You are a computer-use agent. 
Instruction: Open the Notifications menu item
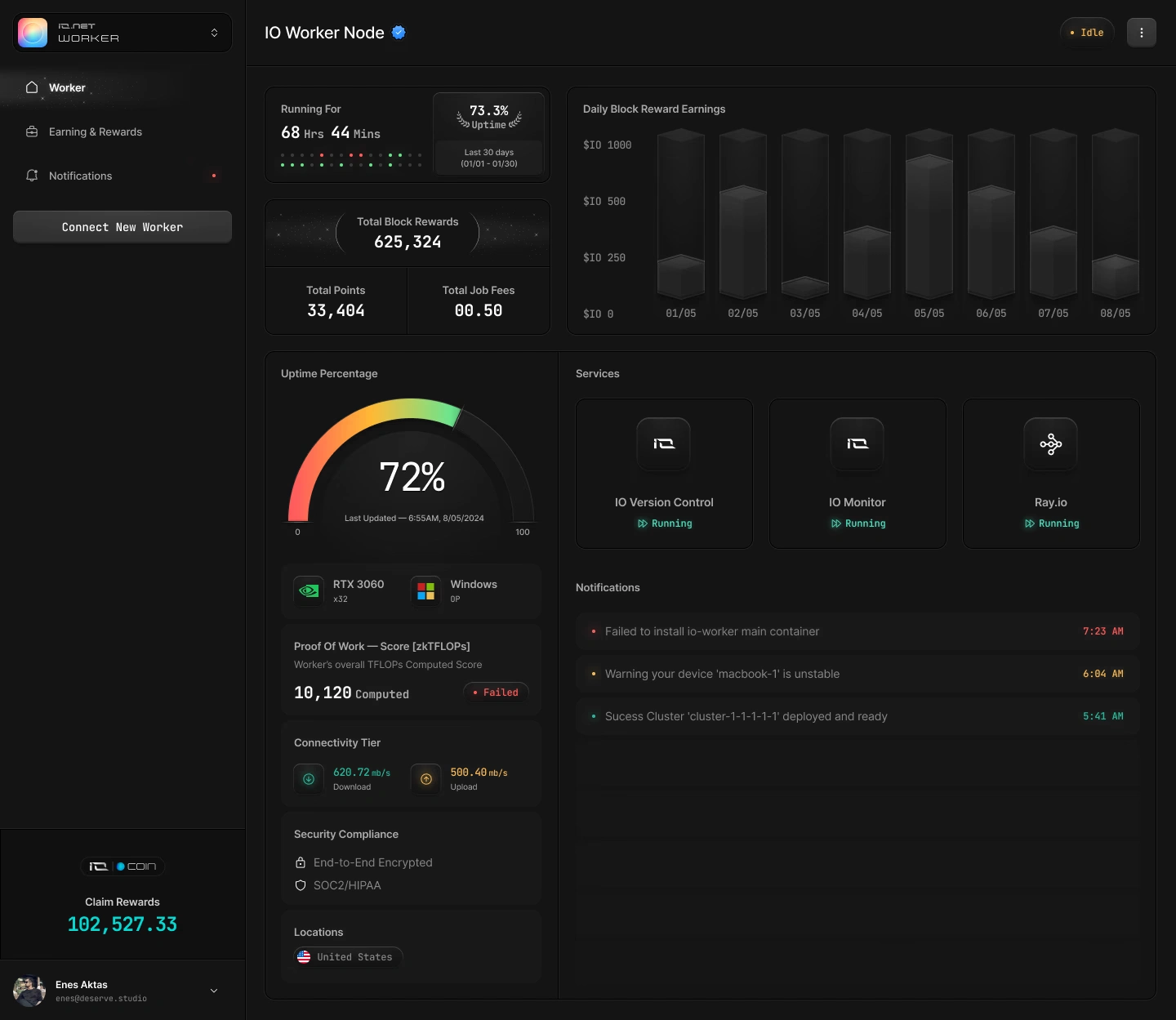point(122,176)
